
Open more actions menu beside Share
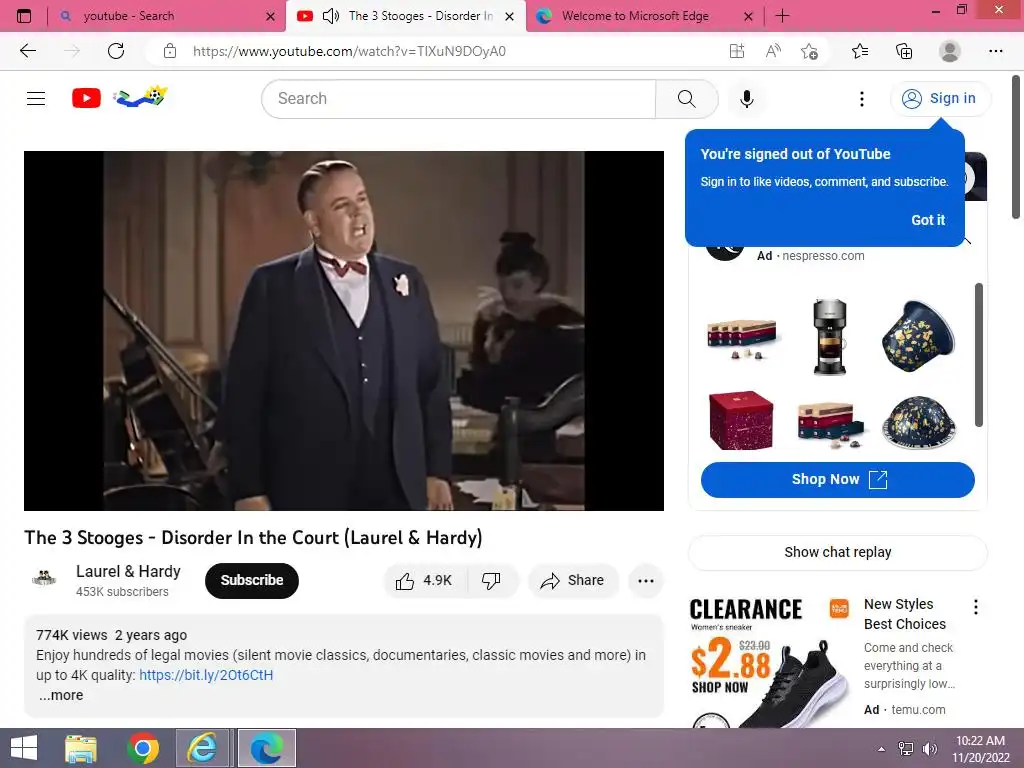(x=645, y=581)
